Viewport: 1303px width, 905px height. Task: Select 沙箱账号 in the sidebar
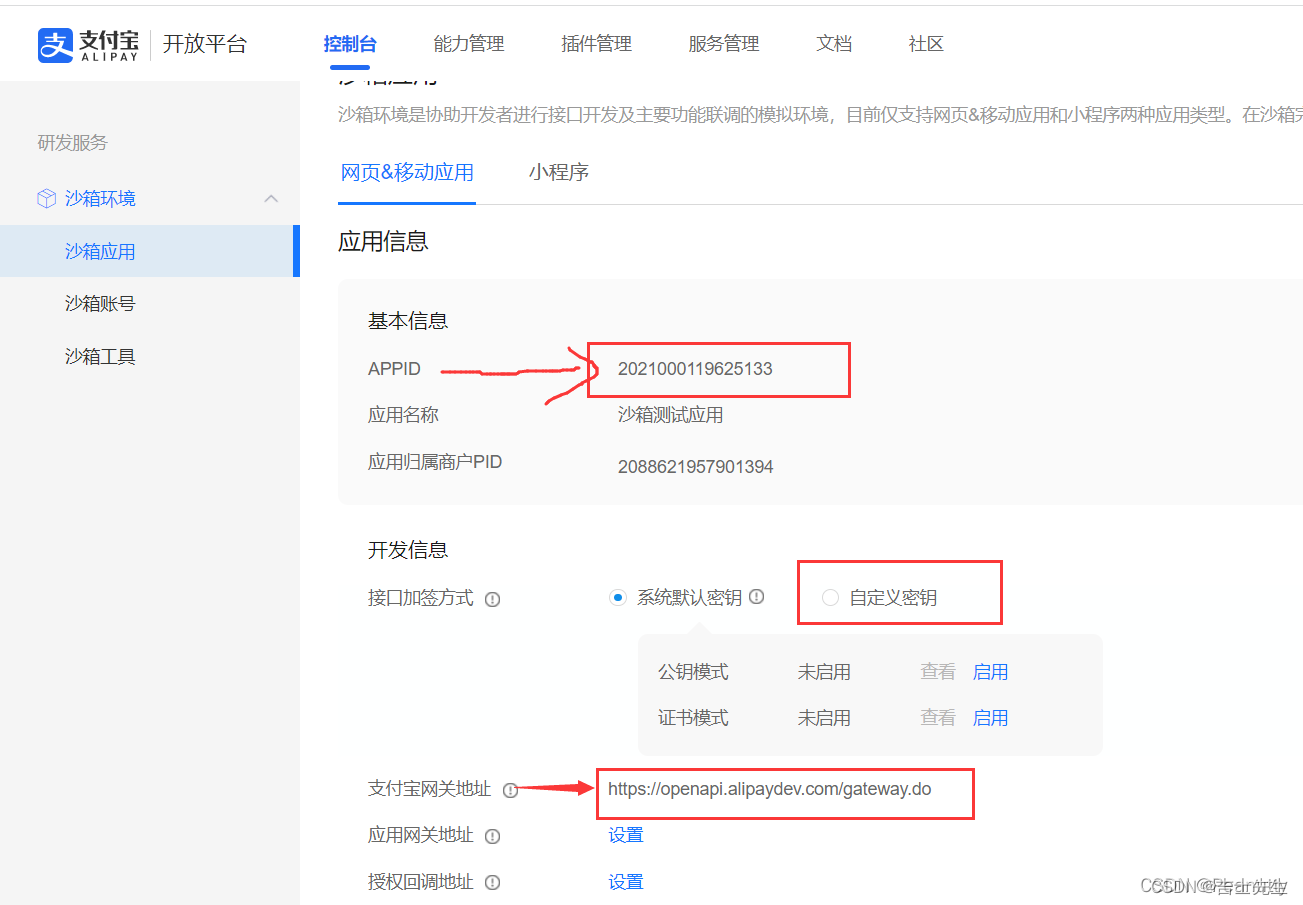click(x=100, y=303)
